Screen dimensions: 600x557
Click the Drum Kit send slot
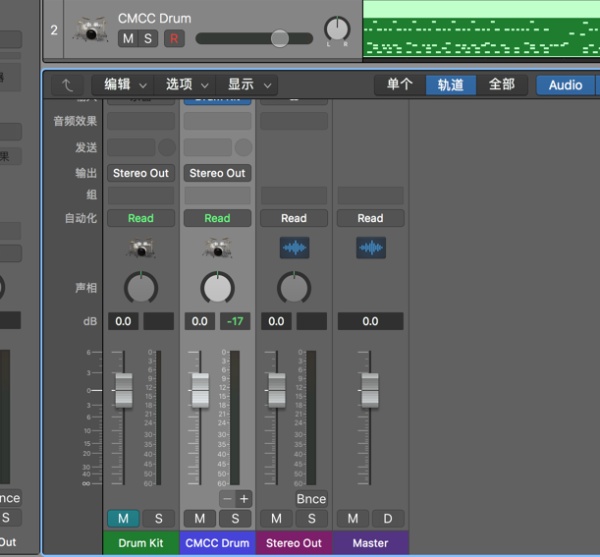(x=131, y=148)
